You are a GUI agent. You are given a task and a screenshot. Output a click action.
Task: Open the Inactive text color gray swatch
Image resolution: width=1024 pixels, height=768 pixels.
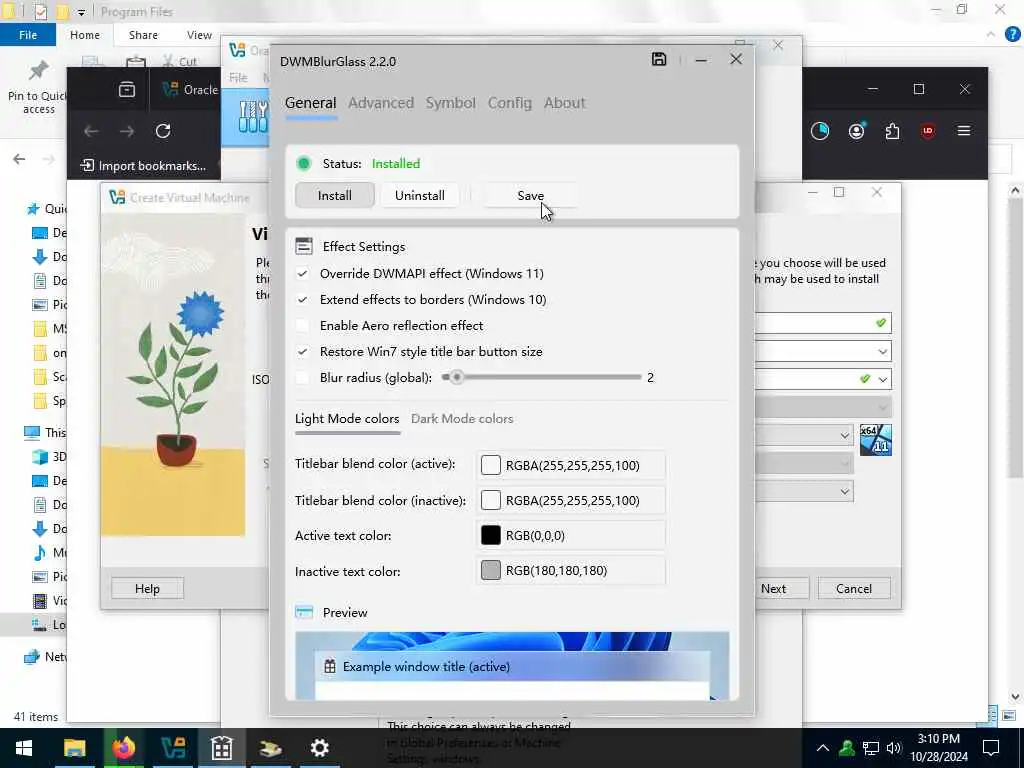(490, 570)
